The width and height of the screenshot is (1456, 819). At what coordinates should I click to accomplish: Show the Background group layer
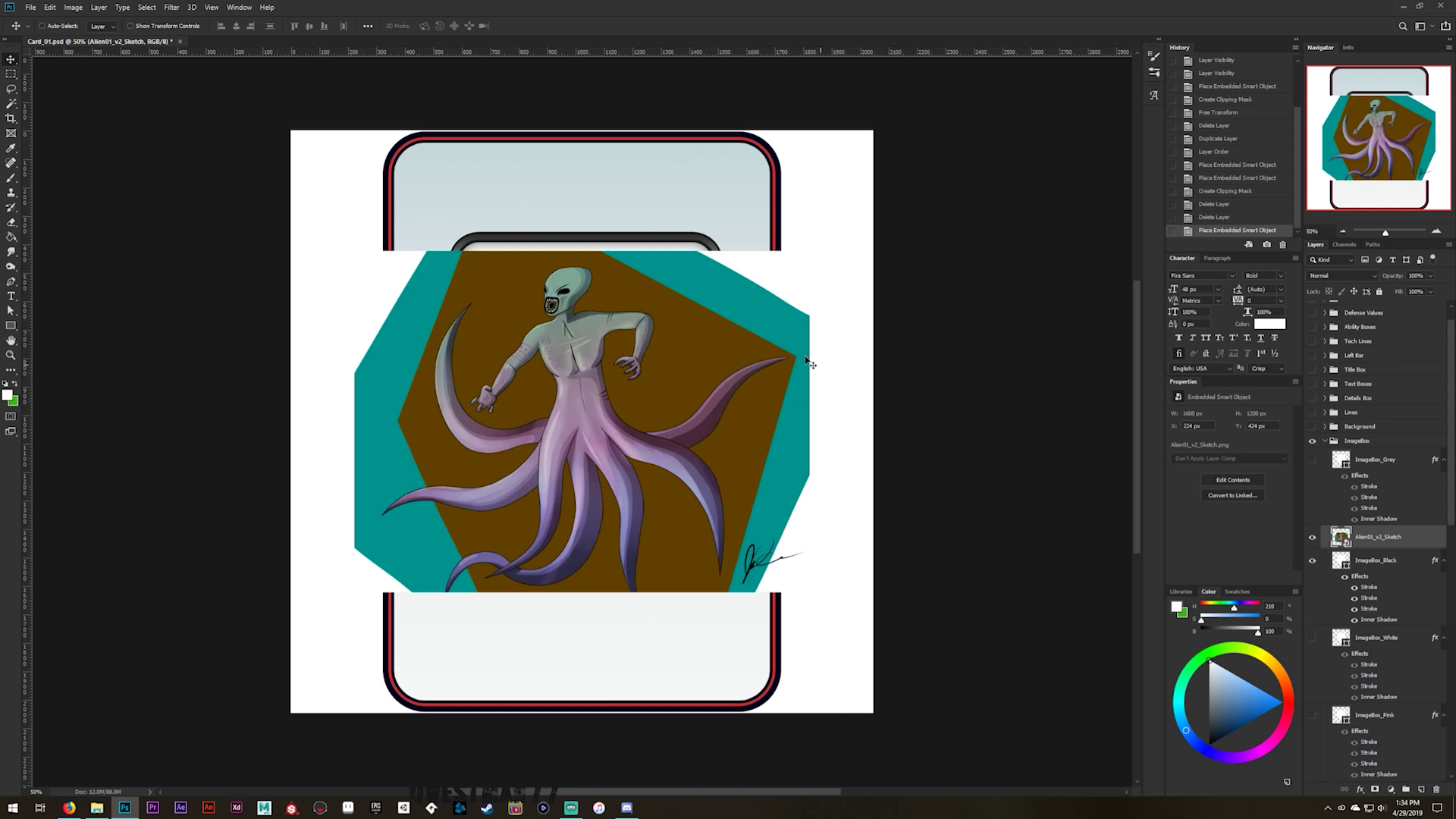tap(1312, 426)
